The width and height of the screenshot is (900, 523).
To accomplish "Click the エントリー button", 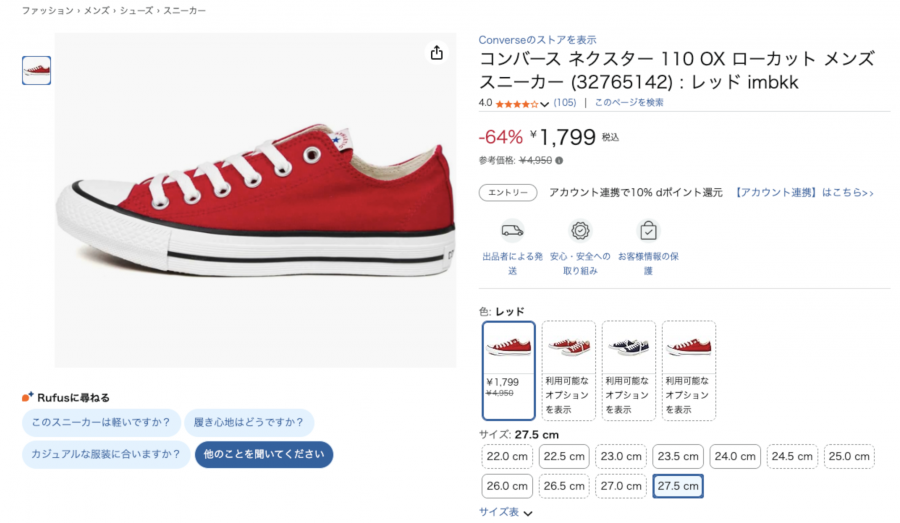I will [x=508, y=192].
